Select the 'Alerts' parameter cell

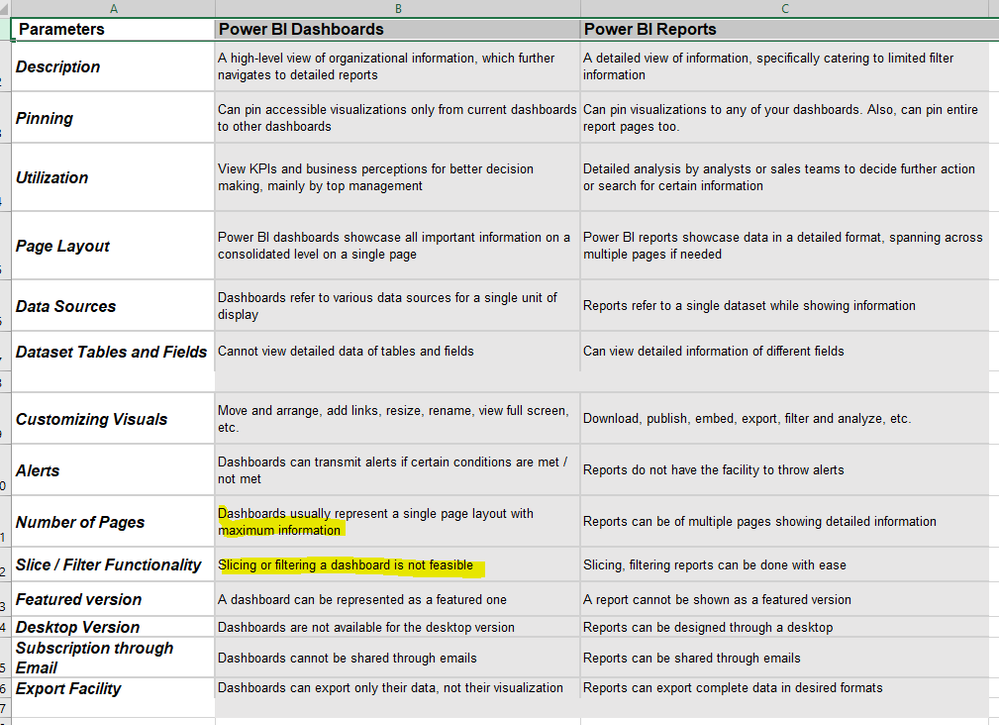pyautogui.click(x=113, y=470)
